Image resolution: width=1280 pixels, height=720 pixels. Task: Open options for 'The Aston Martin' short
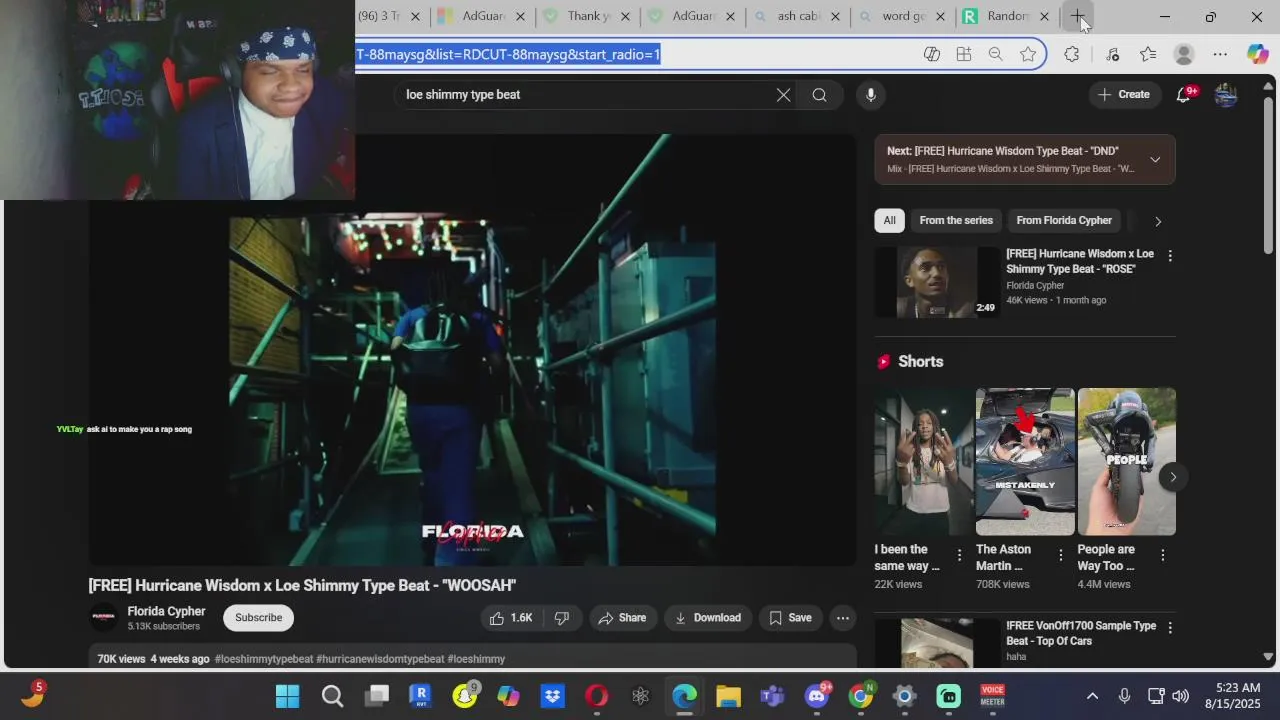tap(1061, 555)
